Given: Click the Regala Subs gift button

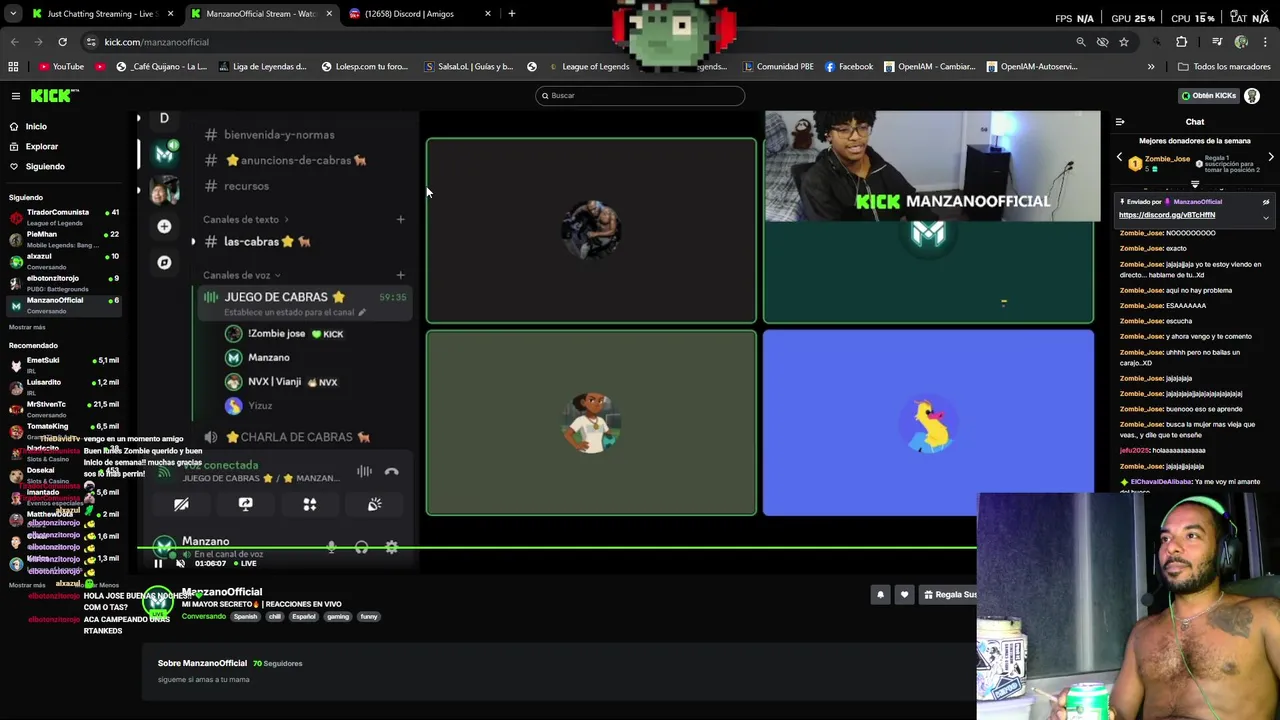Looking at the screenshot, I should (948, 594).
